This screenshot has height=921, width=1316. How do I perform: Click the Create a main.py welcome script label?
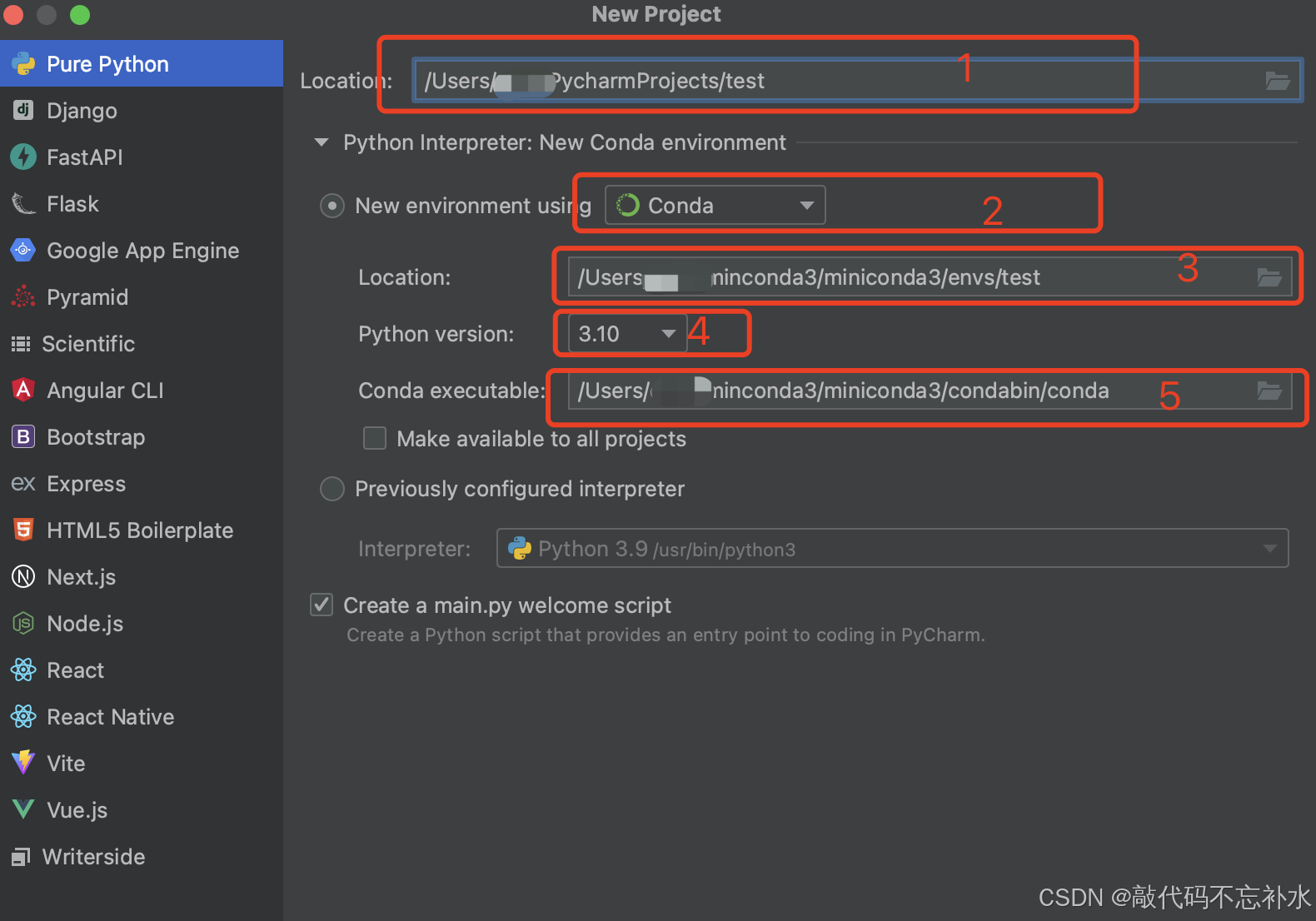point(506,605)
